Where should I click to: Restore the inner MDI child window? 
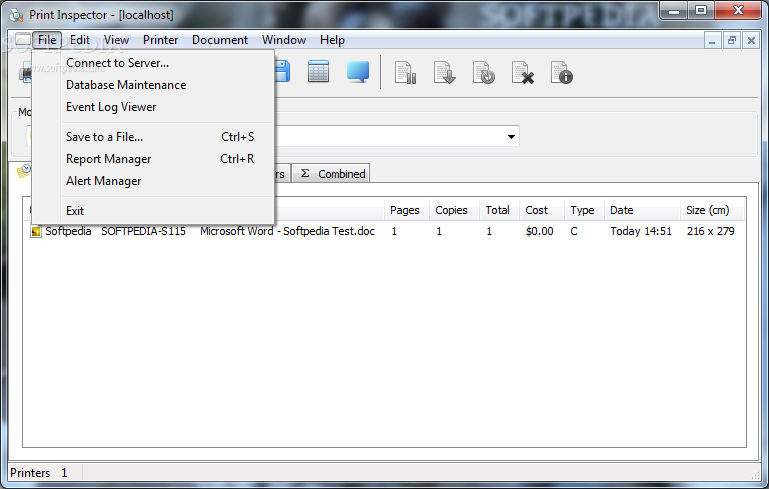tap(732, 40)
